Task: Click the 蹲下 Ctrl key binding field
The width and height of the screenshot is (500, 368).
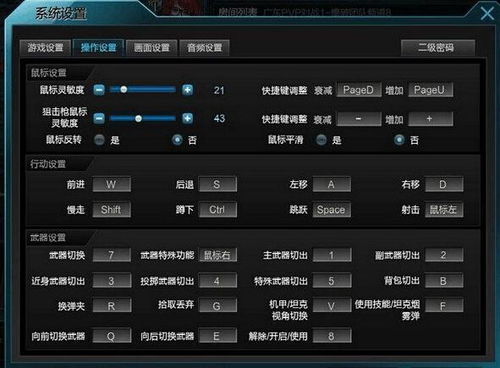Action: 217,210
